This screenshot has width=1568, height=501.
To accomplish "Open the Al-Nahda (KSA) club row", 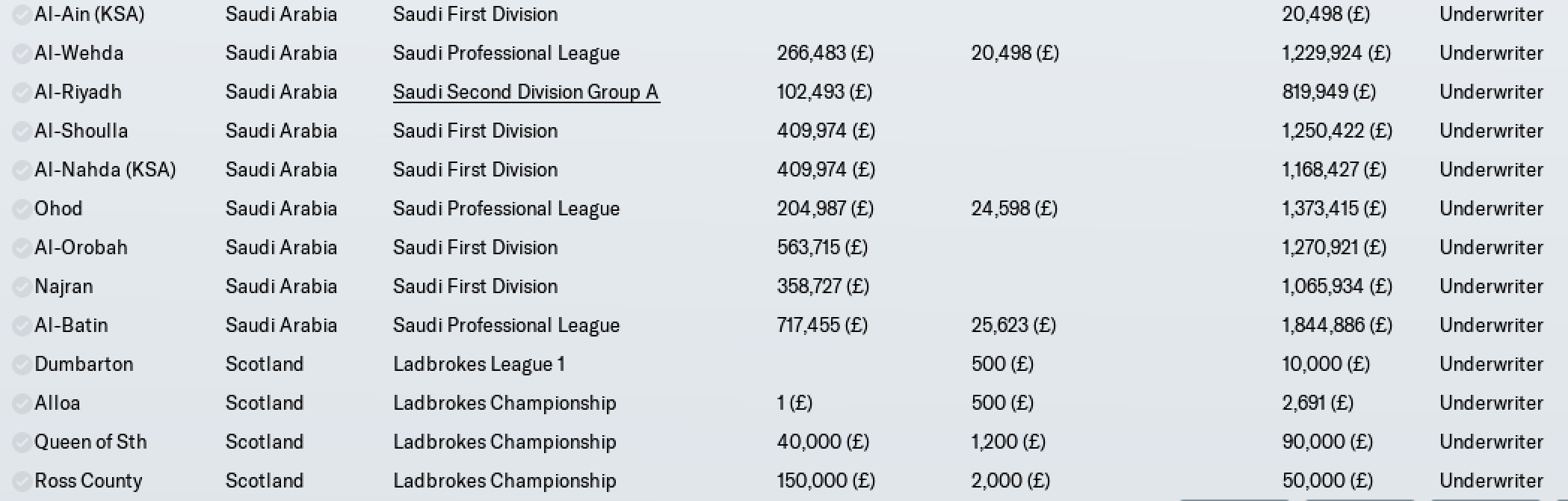I will click(784, 170).
